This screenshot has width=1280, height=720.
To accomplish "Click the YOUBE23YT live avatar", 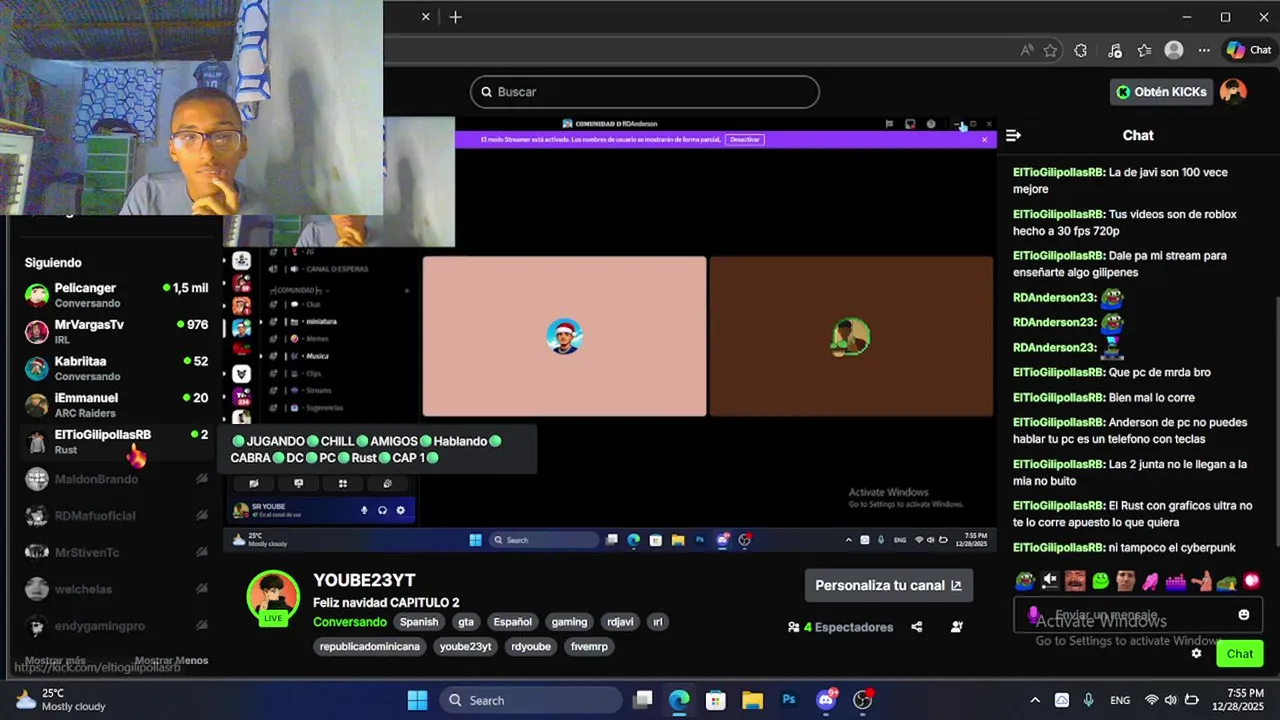I will (x=273, y=597).
